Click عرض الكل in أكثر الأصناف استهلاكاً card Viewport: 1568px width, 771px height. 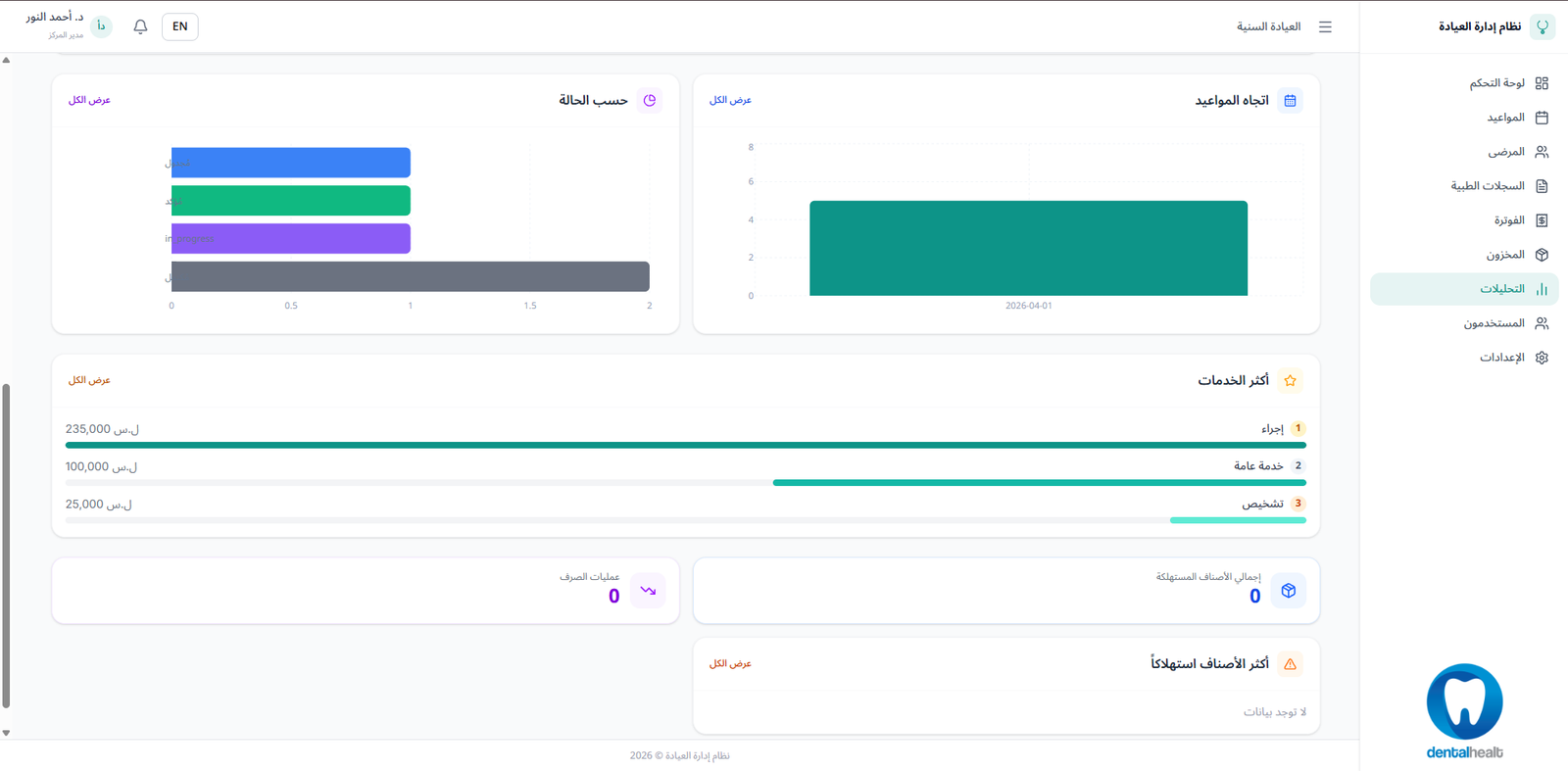(730, 664)
